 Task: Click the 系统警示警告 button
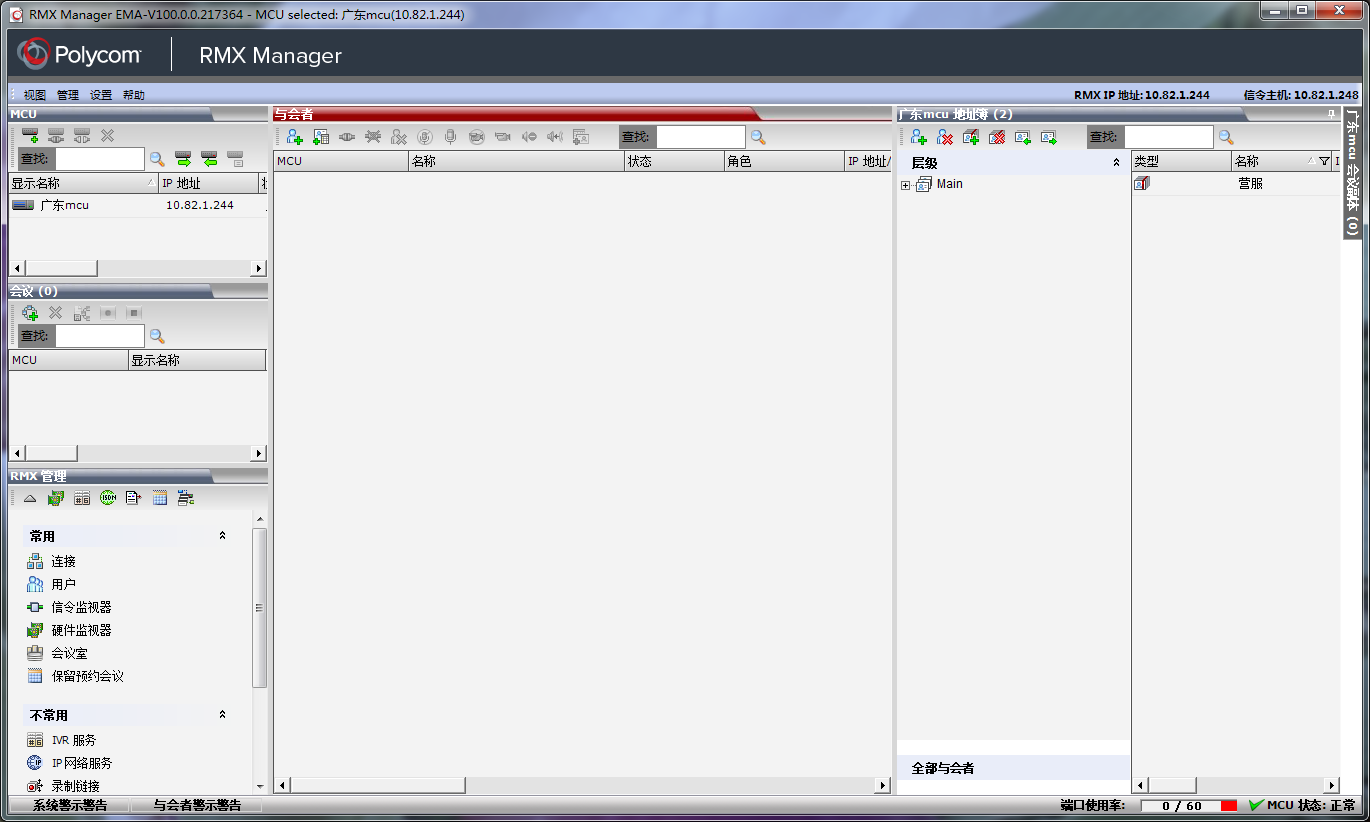click(69, 805)
